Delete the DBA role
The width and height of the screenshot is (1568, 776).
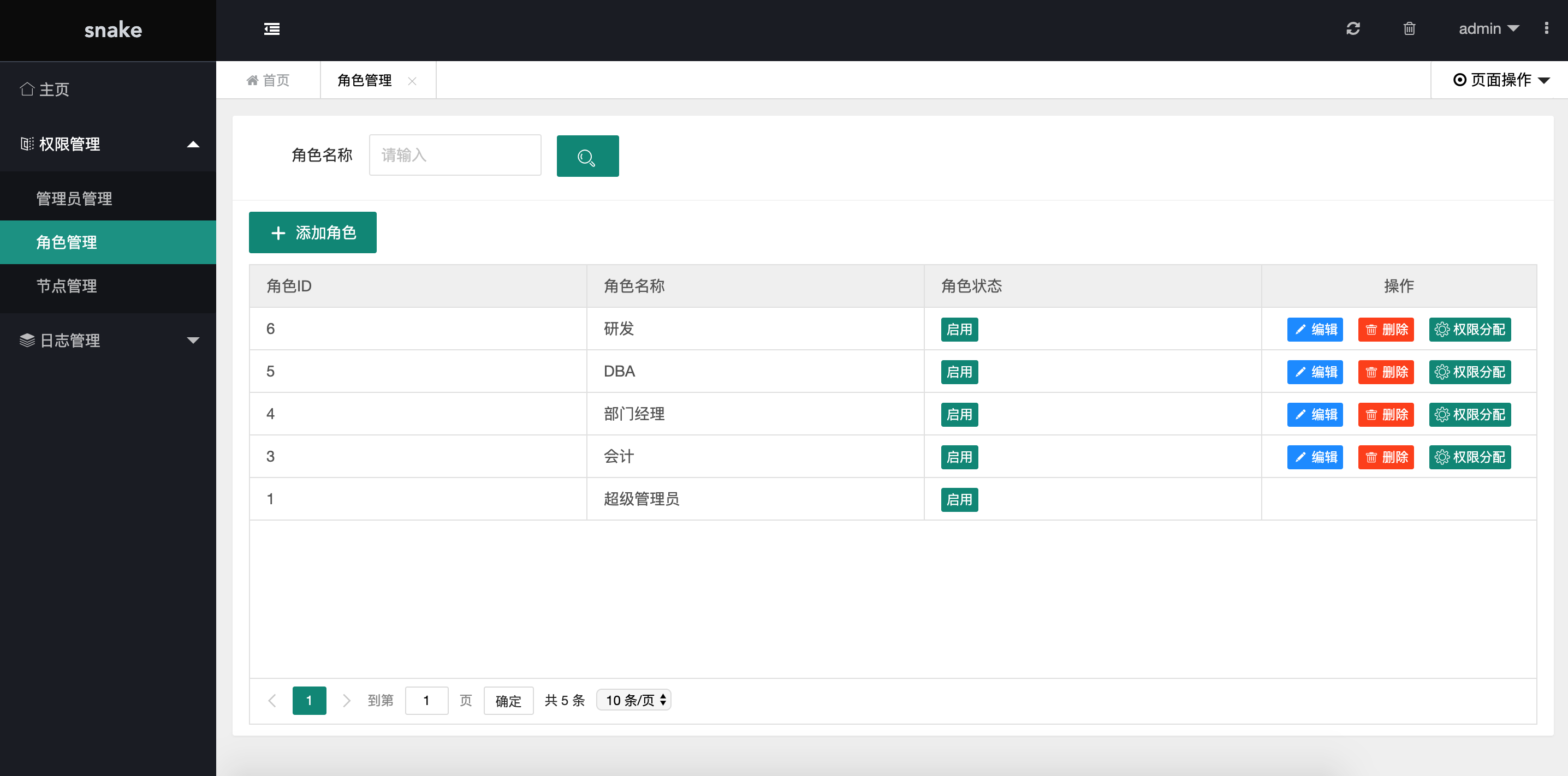(x=1386, y=372)
